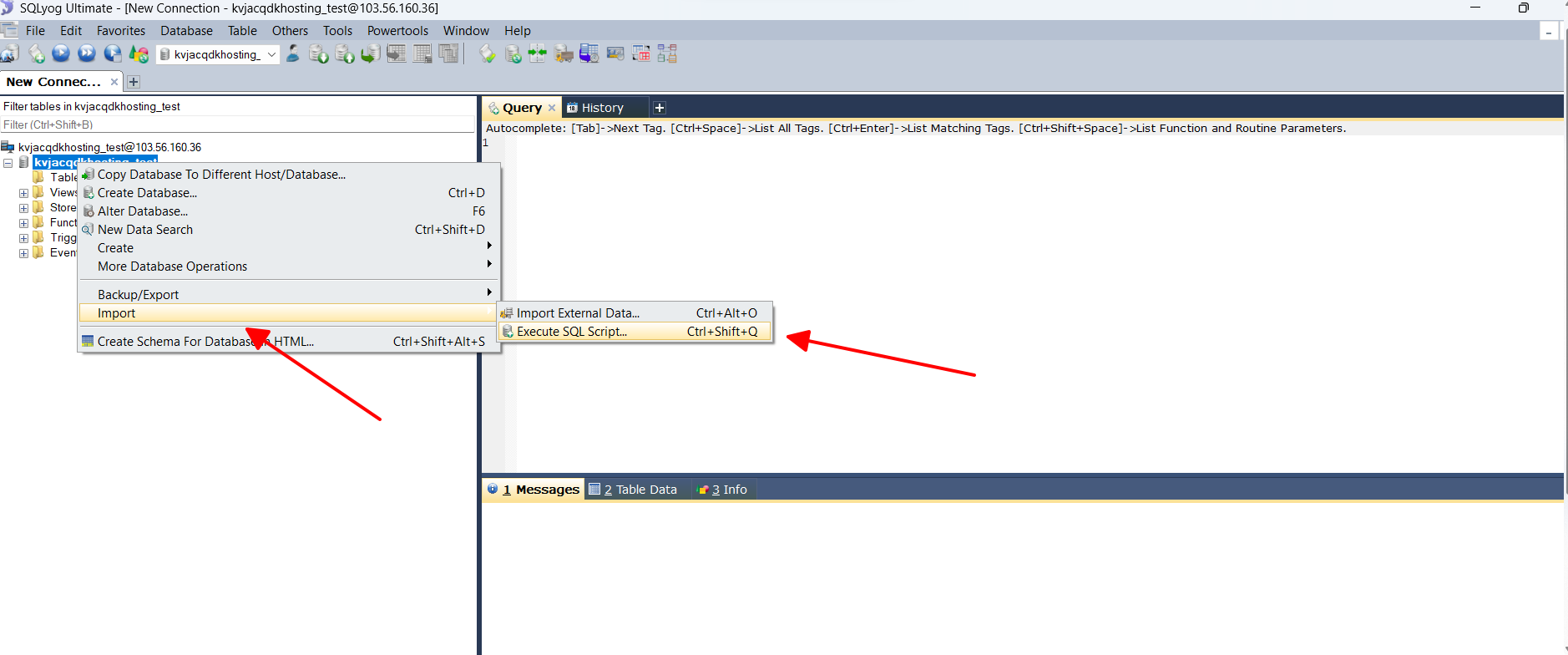The height and width of the screenshot is (655, 1568).
Task: Open the Others menu
Action: click(x=290, y=31)
